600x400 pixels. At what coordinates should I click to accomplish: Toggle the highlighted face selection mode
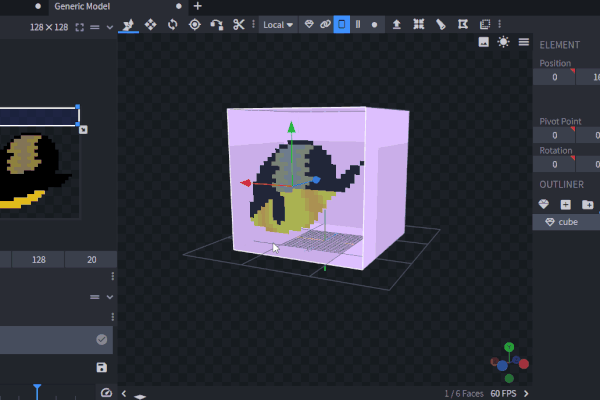[x=341, y=23]
